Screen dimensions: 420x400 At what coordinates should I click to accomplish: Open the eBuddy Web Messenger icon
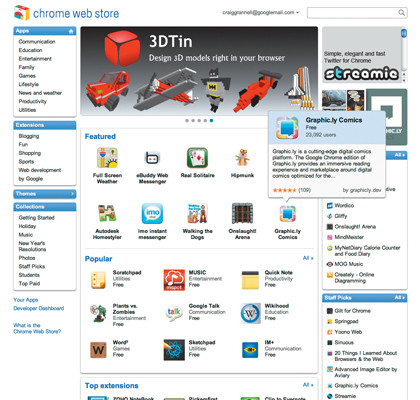[x=152, y=158]
